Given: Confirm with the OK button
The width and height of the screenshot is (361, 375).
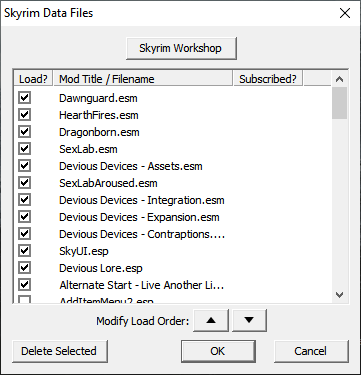Looking at the screenshot, I should [x=218, y=351].
